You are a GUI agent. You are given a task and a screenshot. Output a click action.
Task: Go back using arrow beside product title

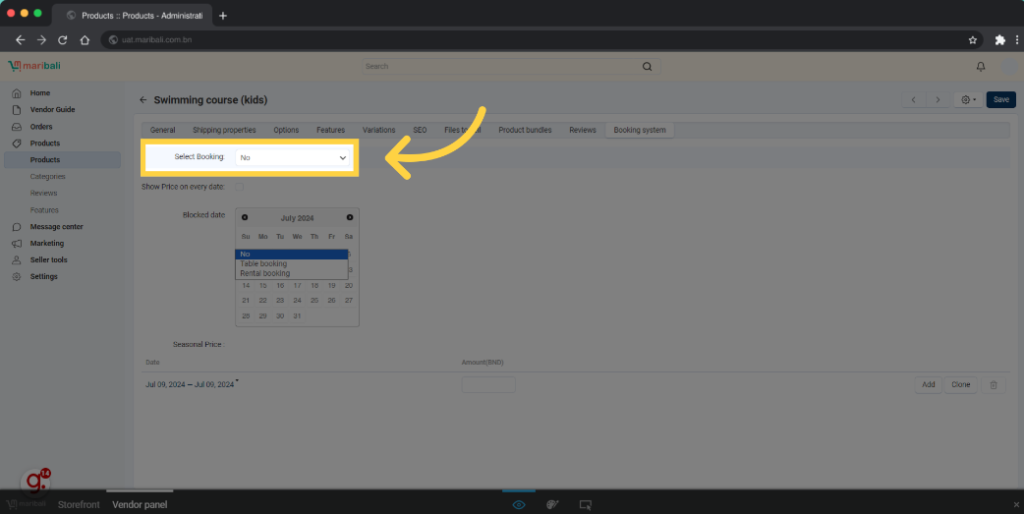coord(143,100)
